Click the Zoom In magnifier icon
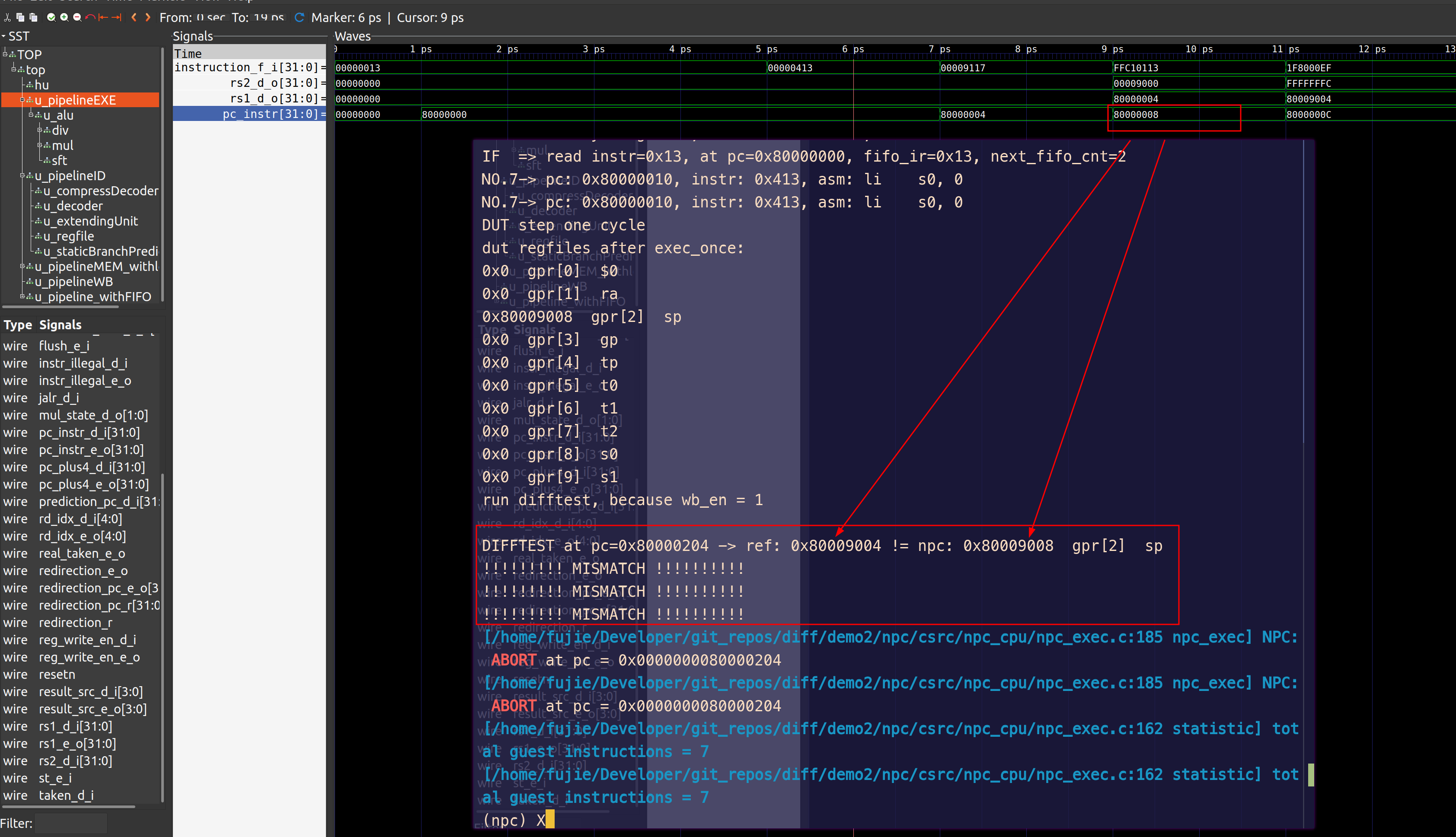 pyautogui.click(x=64, y=17)
